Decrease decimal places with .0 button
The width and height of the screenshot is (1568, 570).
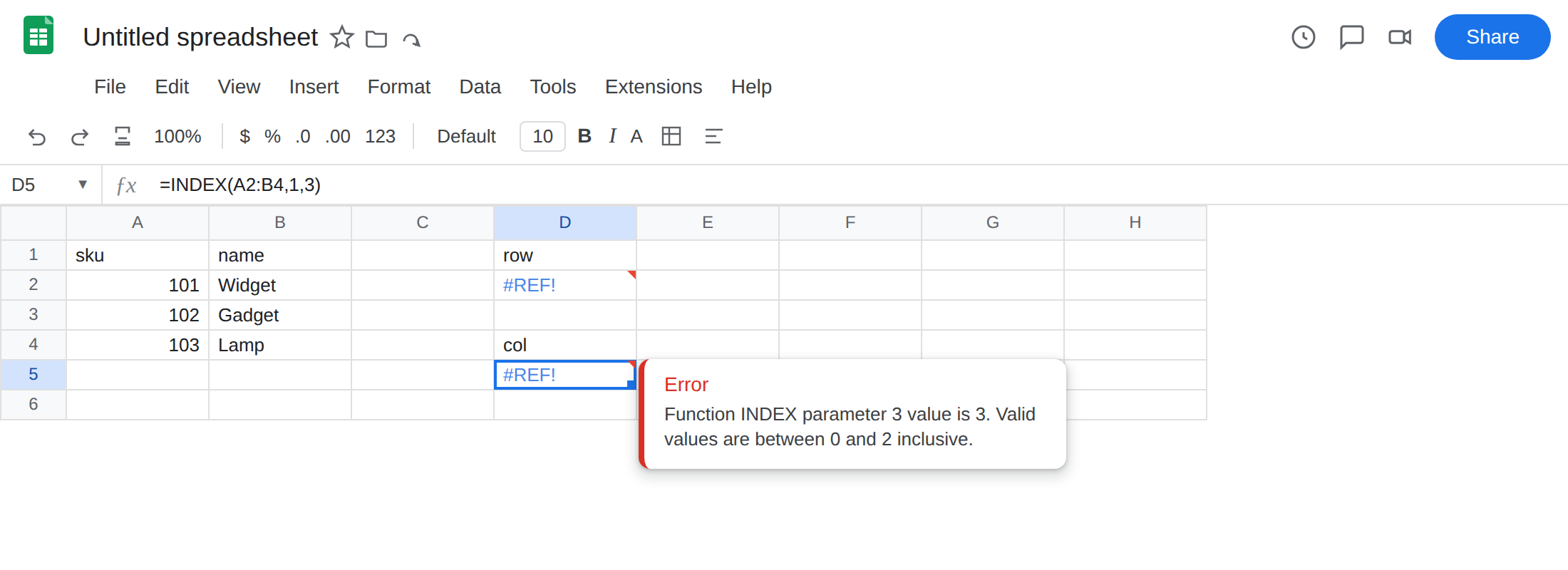(x=303, y=136)
